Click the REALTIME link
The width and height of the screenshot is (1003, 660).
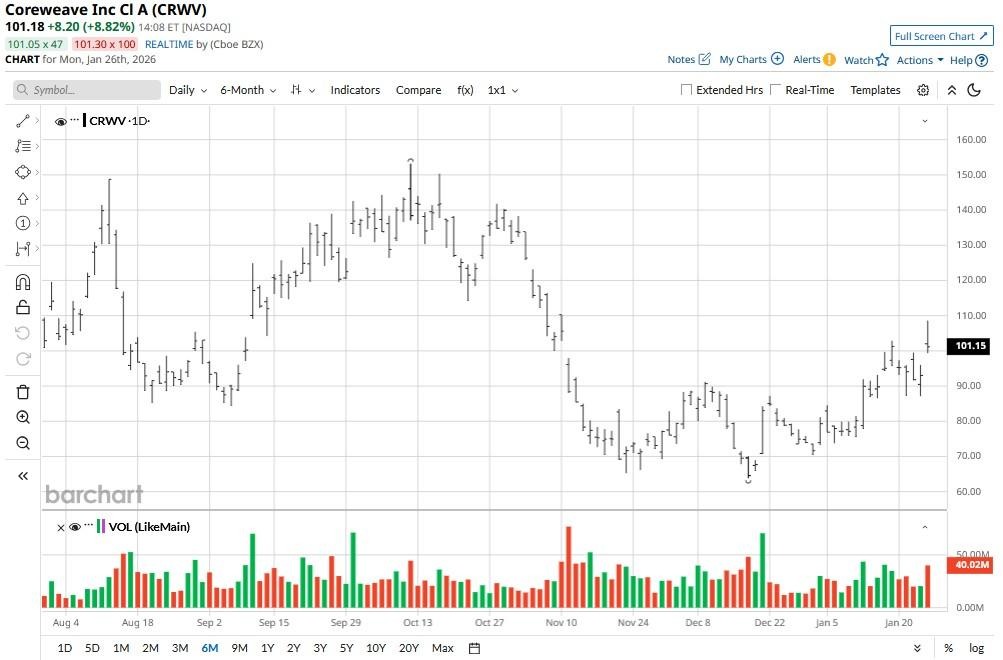pos(169,44)
